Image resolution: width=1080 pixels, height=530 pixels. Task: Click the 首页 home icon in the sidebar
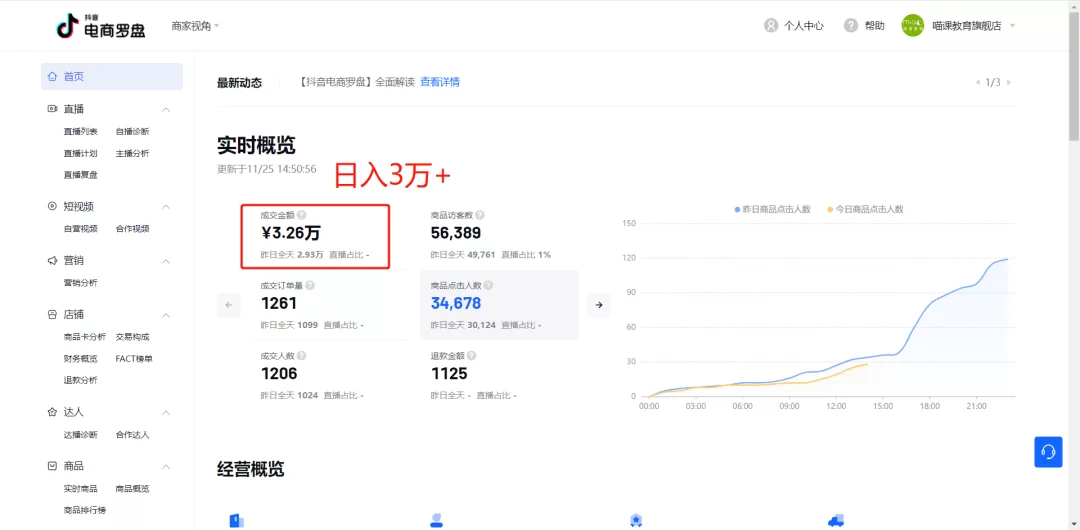[x=52, y=77]
